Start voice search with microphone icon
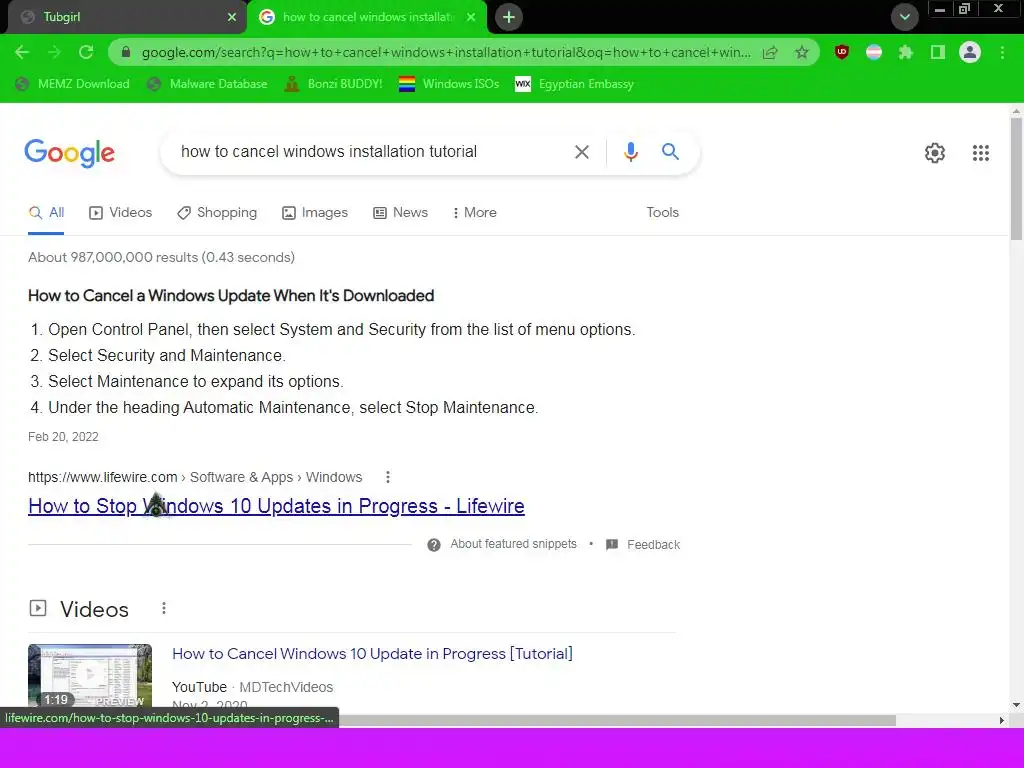The height and width of the screenshot is (768, 1024). pyautogui.click(x=630, y=152)
